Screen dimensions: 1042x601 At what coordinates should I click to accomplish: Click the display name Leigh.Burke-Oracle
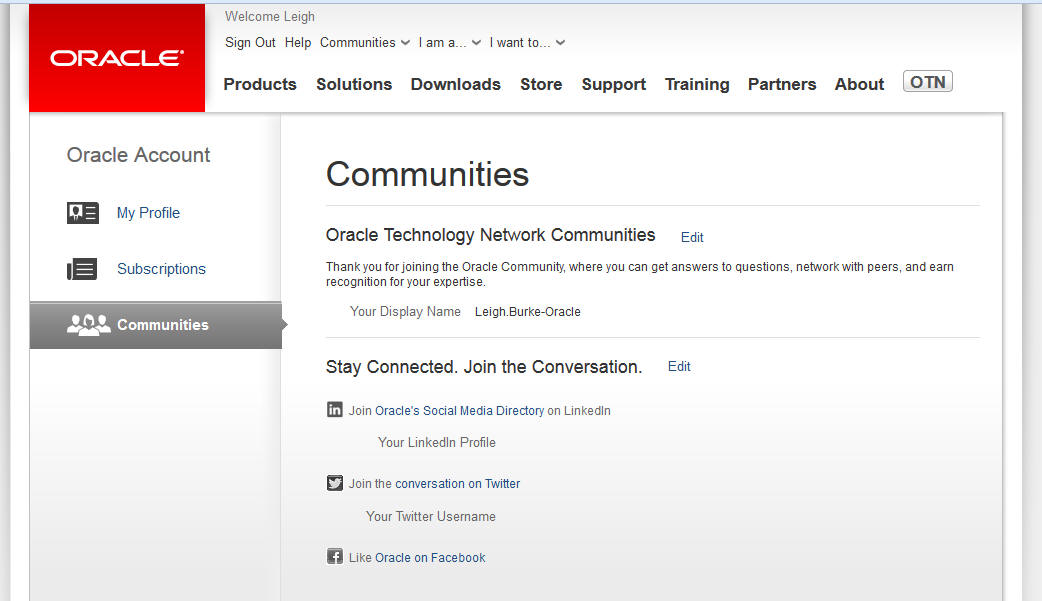528,312
